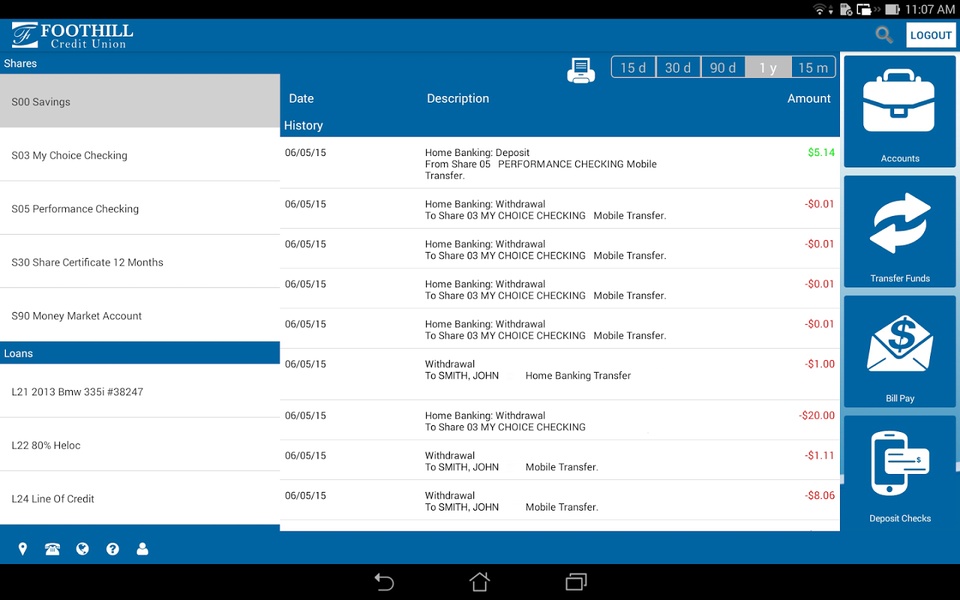Show the last 15 d of history
This screenshot has height=600, width=960.
point(633,67)
